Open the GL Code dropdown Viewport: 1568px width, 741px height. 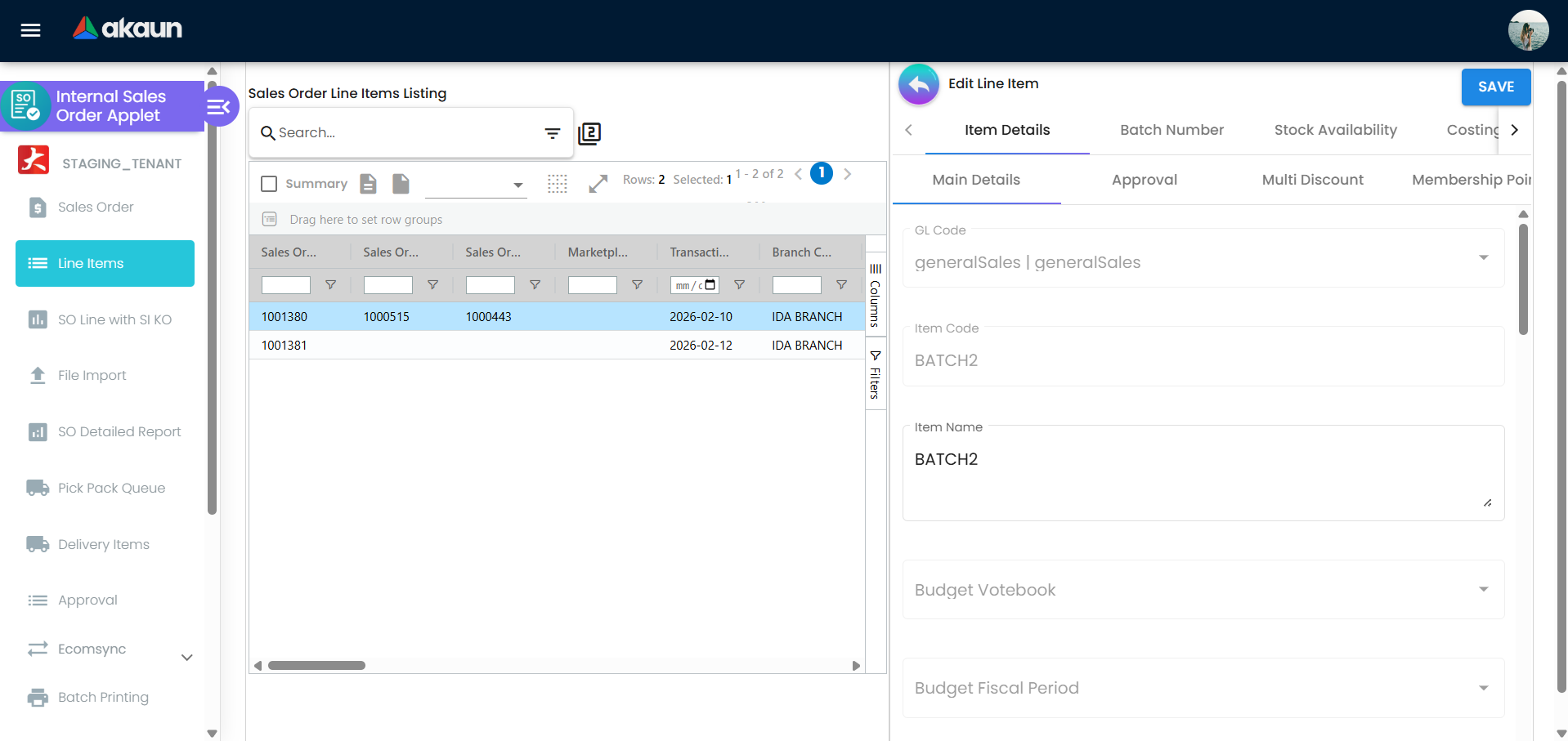[1203, 261]
